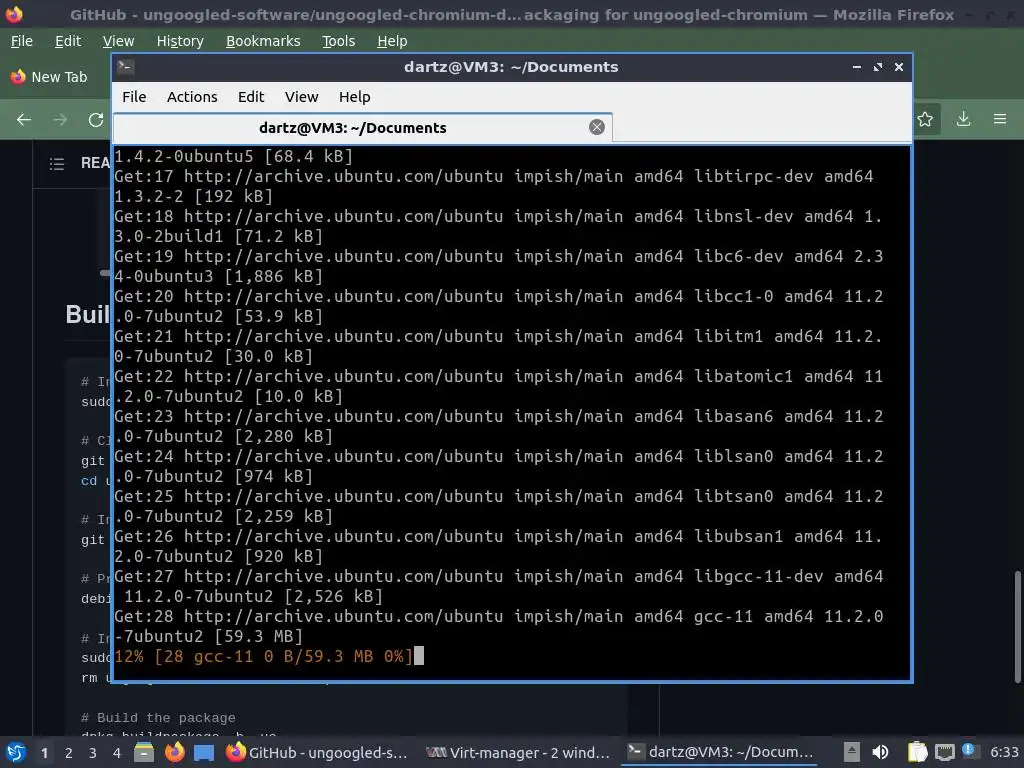Reload the Firefox page

(x=96, y=120)
